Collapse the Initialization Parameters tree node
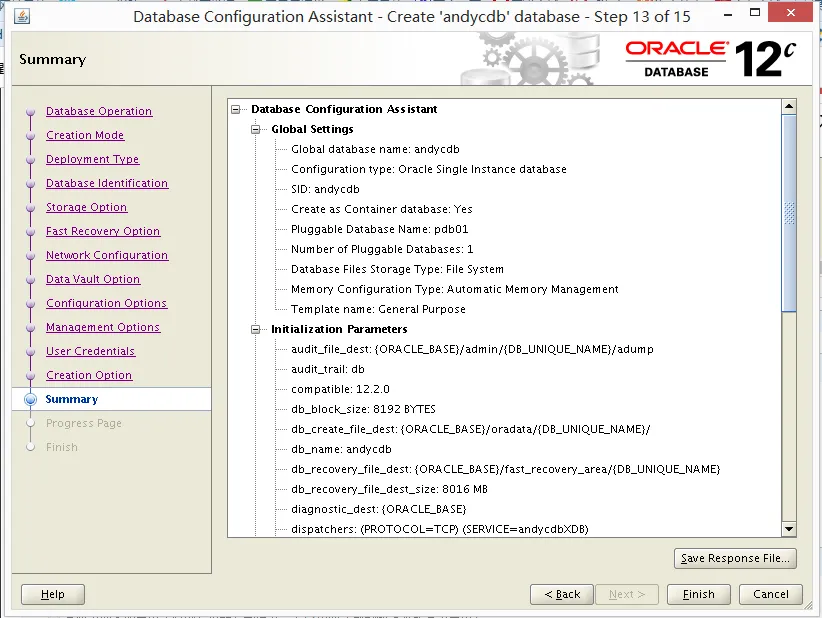The height and width of the screenshot is (618, 822). coord(256,329)
